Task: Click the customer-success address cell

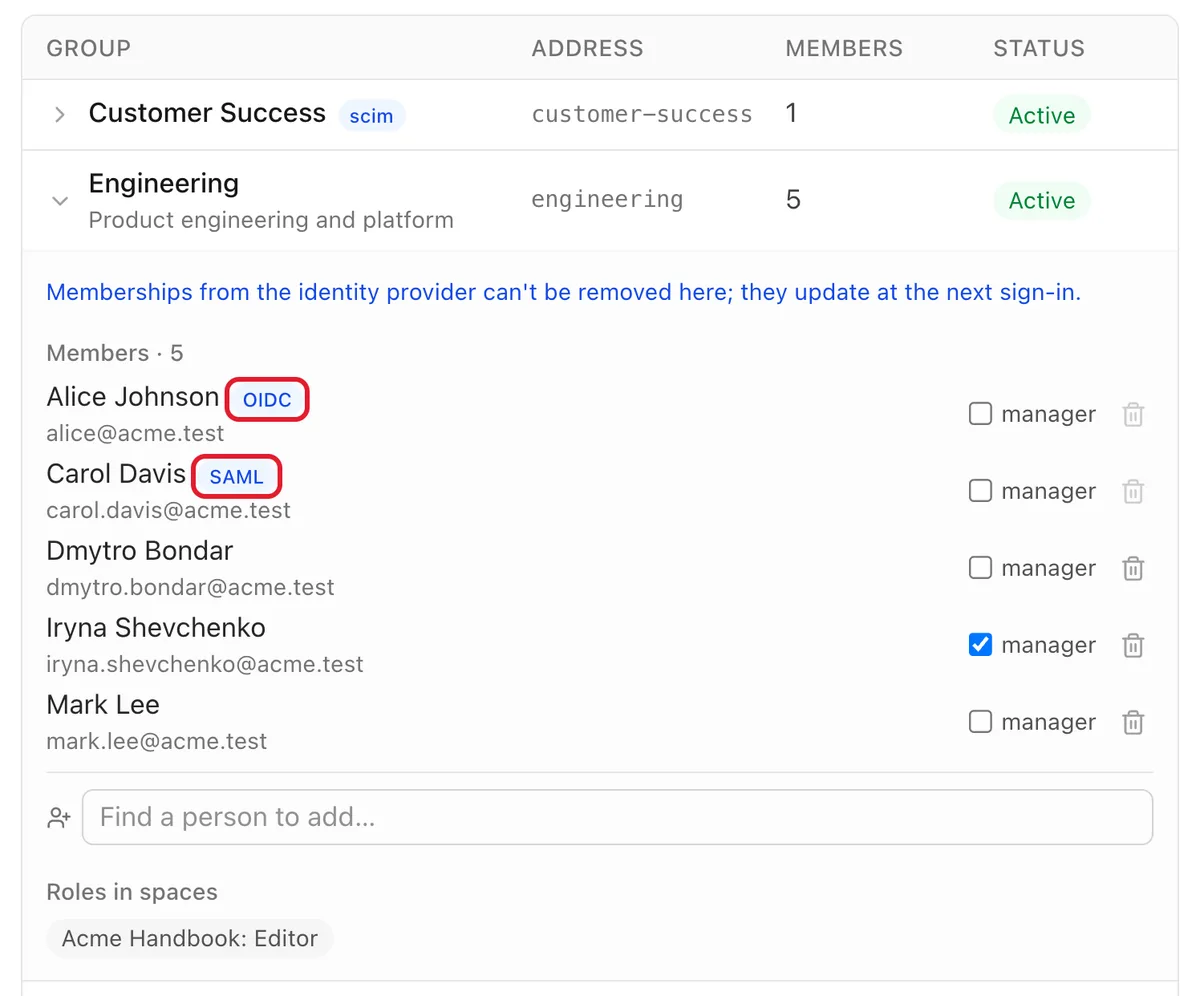Action: [642, 114]
